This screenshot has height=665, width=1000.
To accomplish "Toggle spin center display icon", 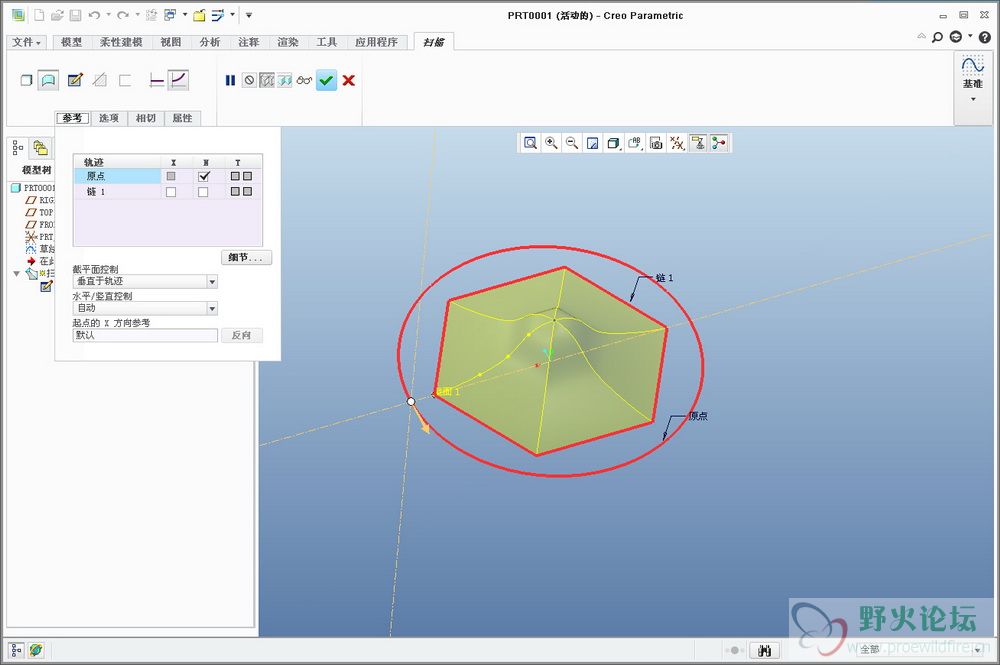I will tap(719, 143).
